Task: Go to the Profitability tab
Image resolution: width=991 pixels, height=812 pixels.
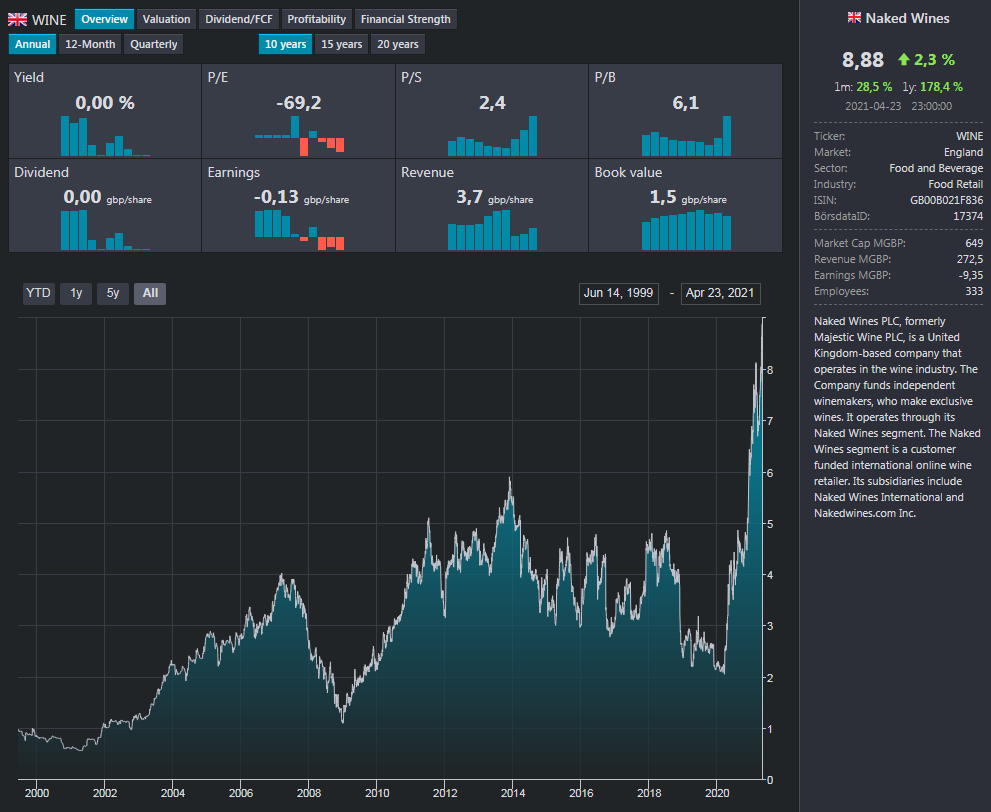Action: [317, 19]
